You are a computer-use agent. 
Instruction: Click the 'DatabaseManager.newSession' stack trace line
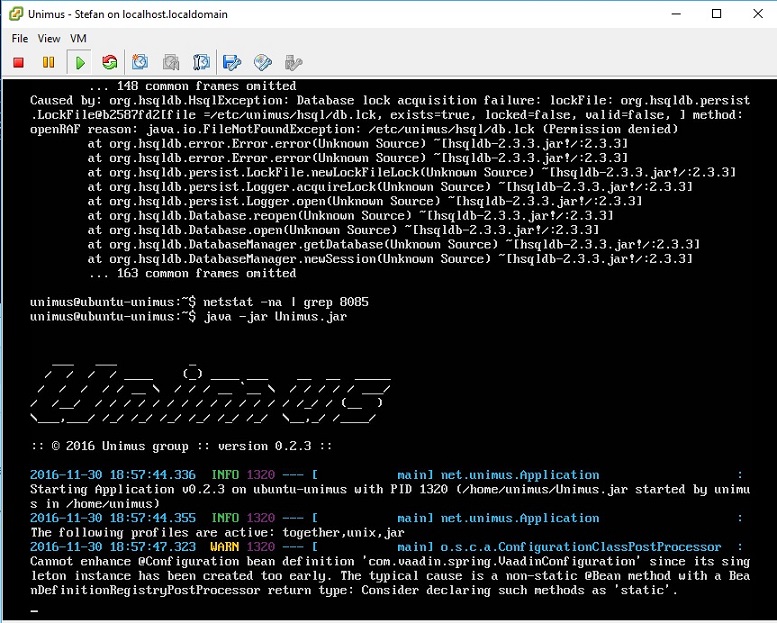(x=390, y=258)
